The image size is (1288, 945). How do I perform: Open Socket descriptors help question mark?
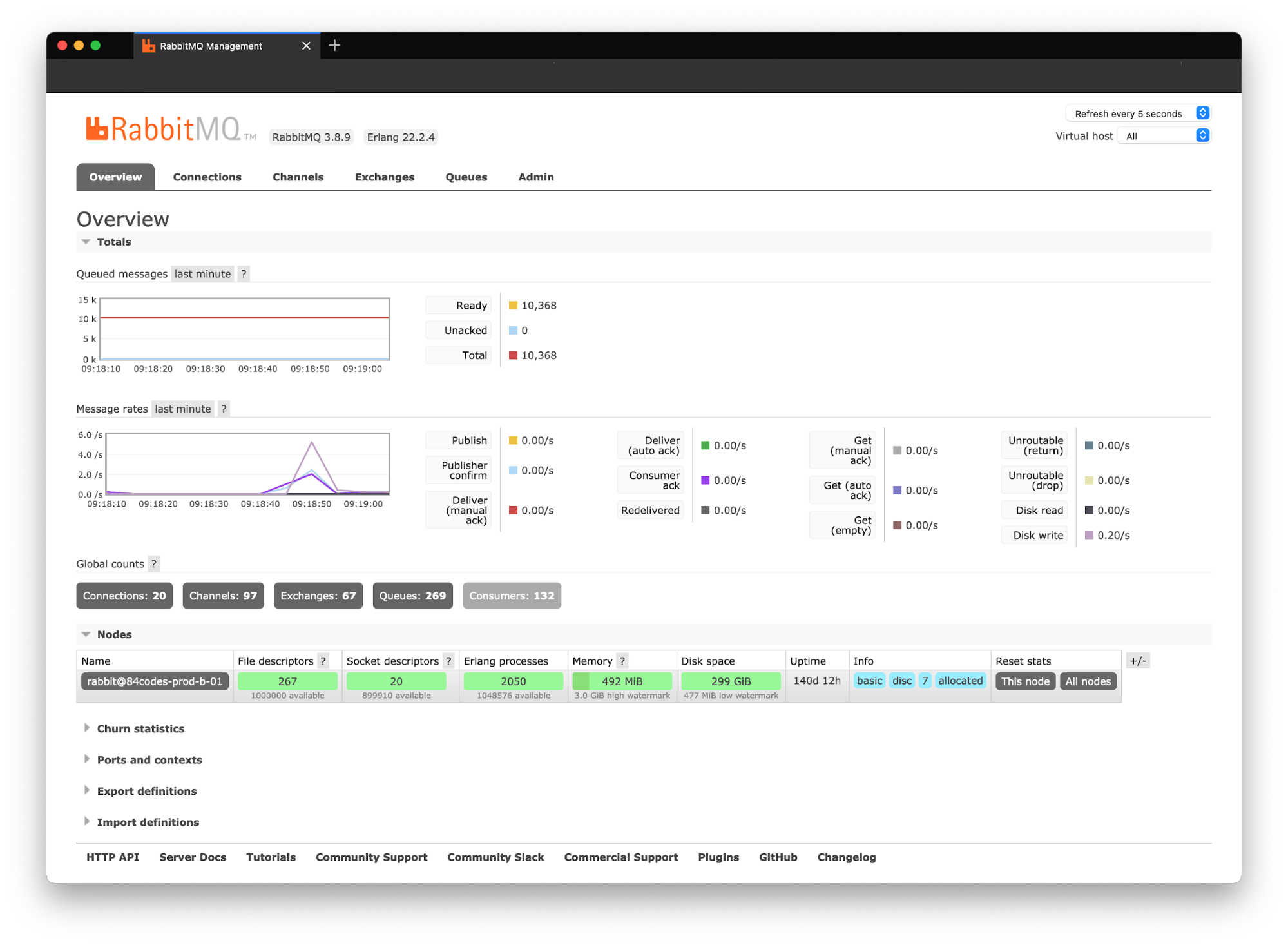click(448, 661)
